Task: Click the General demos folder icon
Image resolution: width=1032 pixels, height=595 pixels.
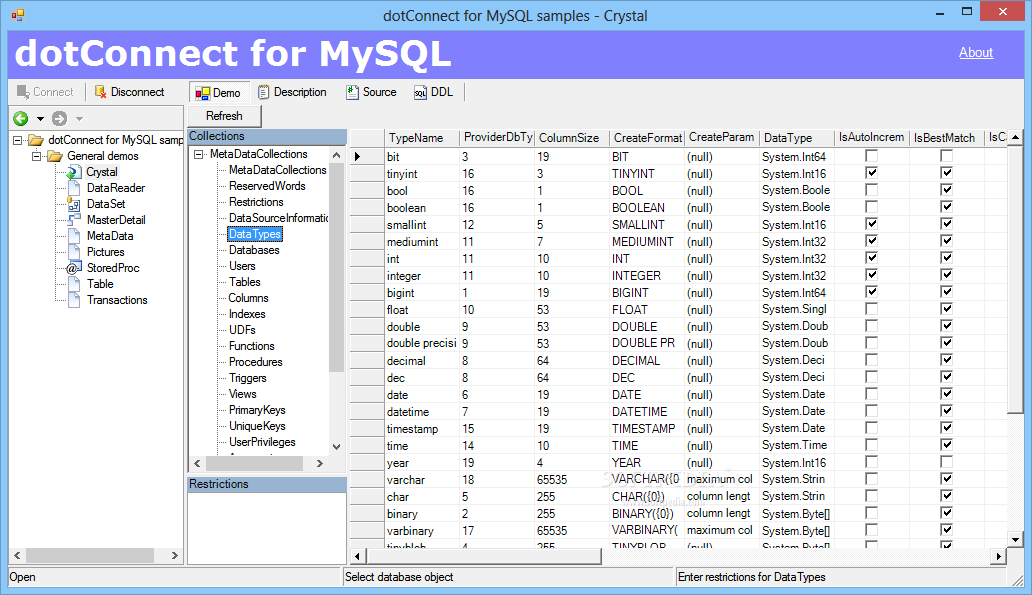Action: (x=55, y=156)
